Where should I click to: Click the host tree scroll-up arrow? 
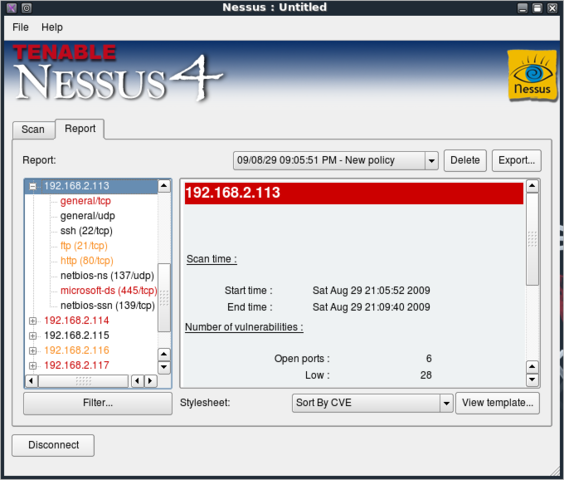[x=164, y=186]
